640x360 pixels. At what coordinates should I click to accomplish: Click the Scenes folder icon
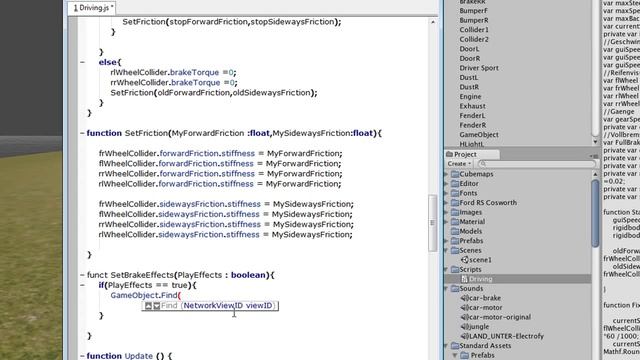coord(455,251)
